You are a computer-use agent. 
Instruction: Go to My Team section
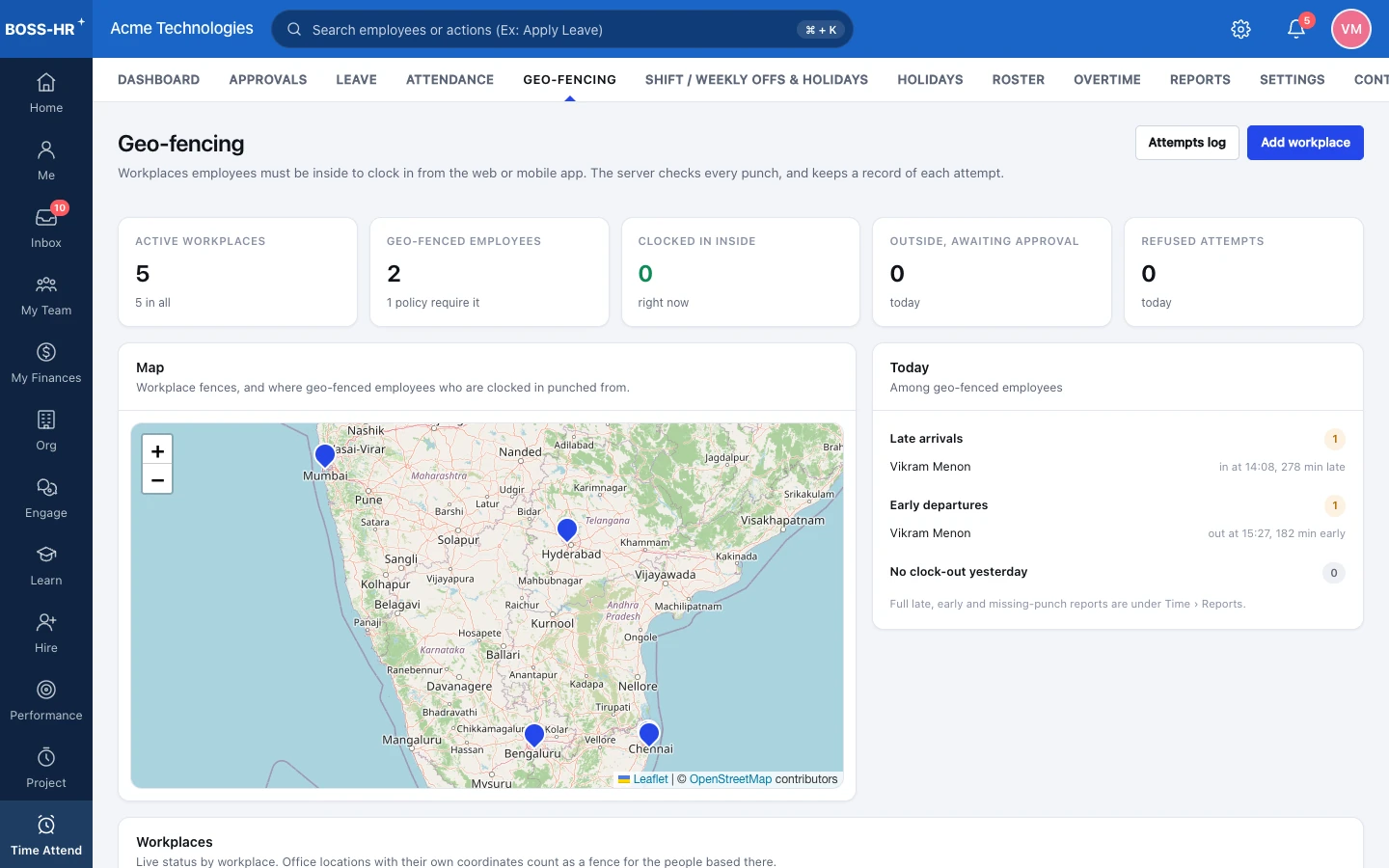(x=46, y=295)
